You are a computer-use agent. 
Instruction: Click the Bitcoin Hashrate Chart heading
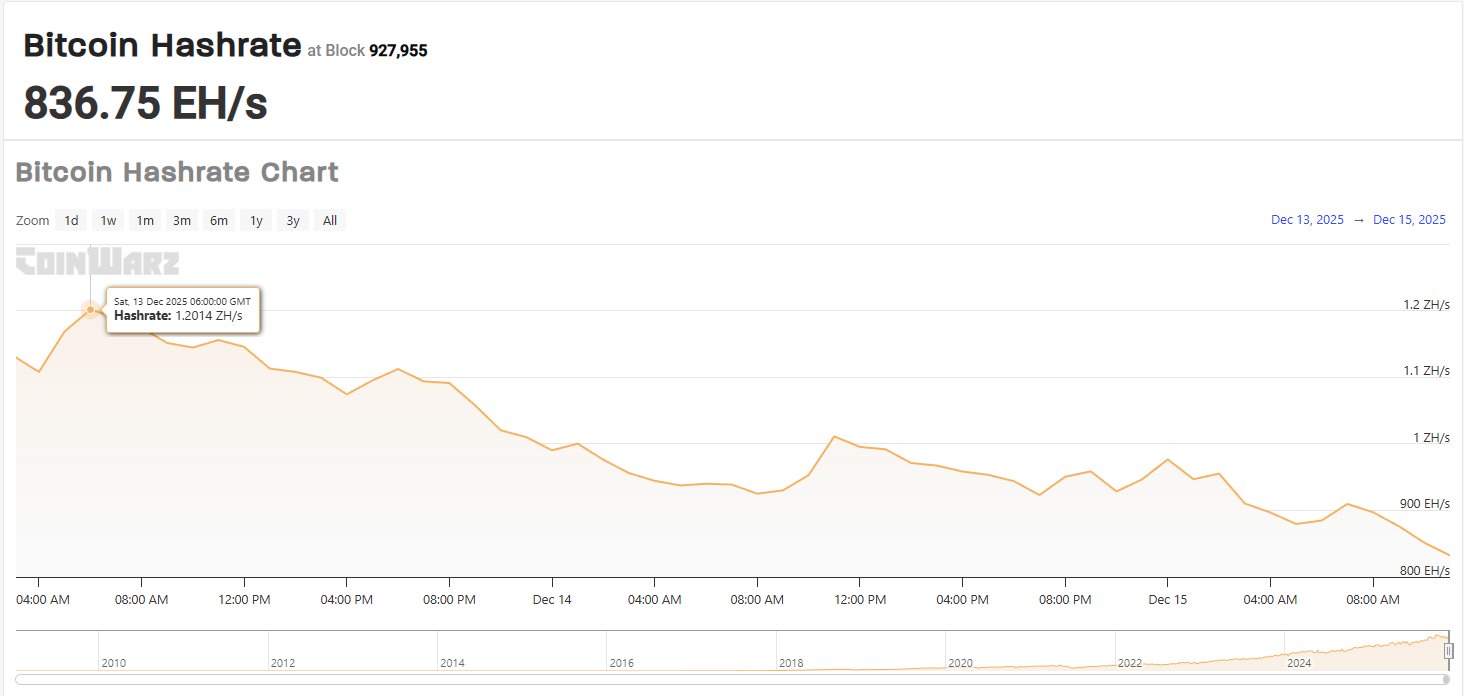click(177, 172)
